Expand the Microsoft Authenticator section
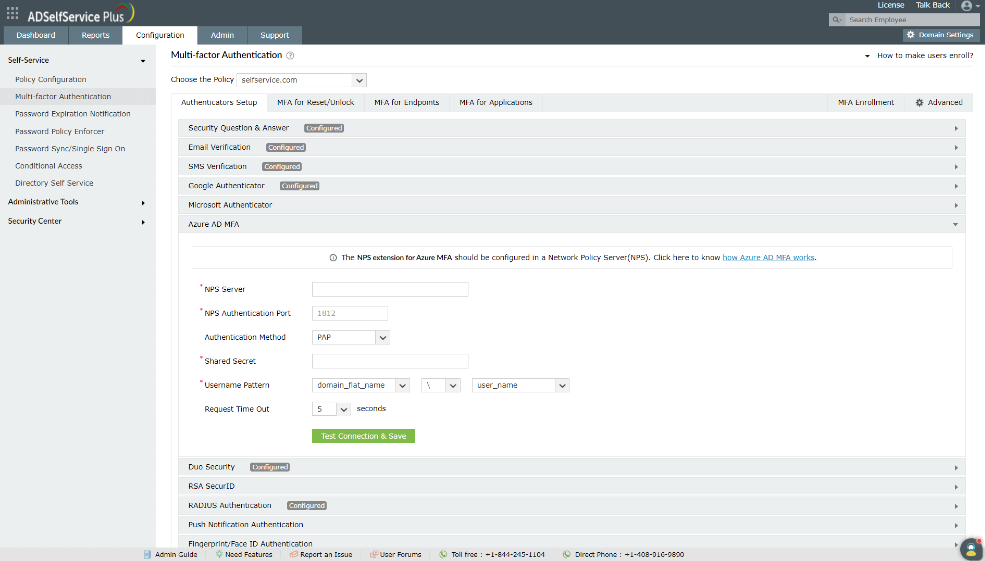The image size is (985, 561). (572, 205)
